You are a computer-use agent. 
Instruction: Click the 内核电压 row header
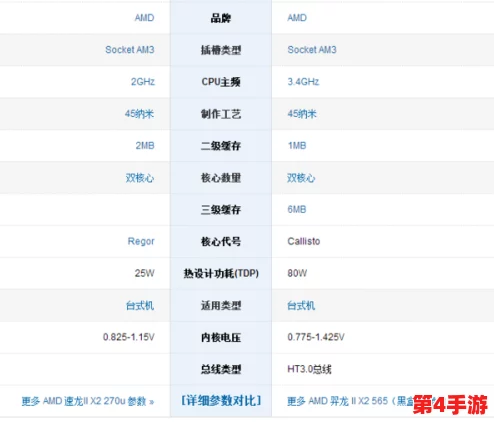pyautogui.click(x=221, y=337)
